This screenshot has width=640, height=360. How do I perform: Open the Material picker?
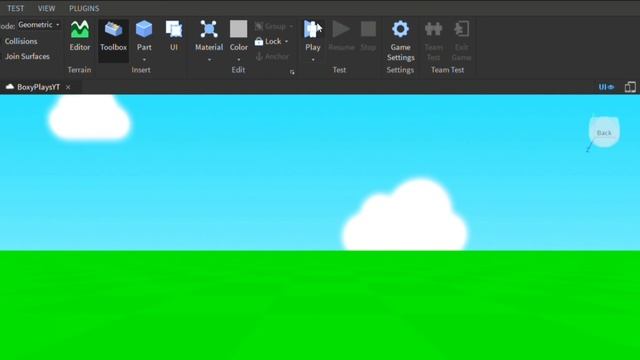coord(209,35)
